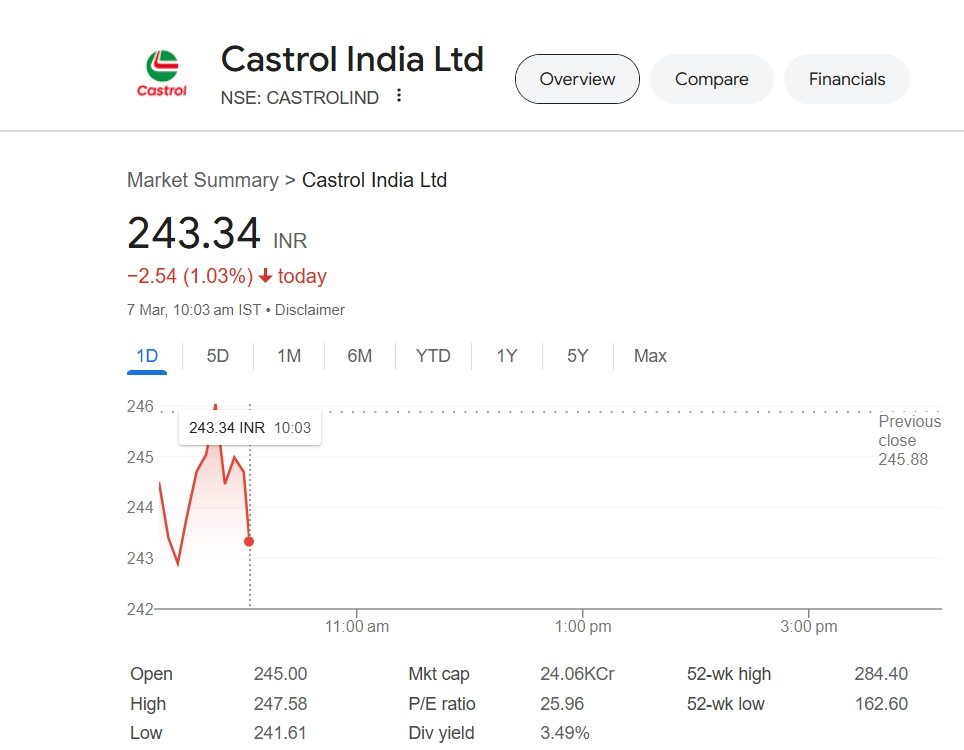Open the three-dot more options menu
The width and height of the screenshot is (964, 750).
[x=399, y=96]
